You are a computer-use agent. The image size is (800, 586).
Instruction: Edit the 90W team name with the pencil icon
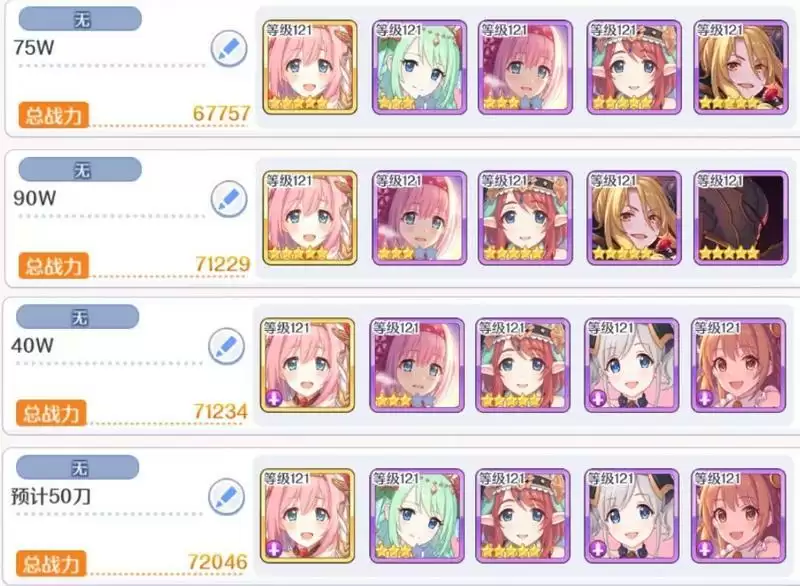click(229, 199)
